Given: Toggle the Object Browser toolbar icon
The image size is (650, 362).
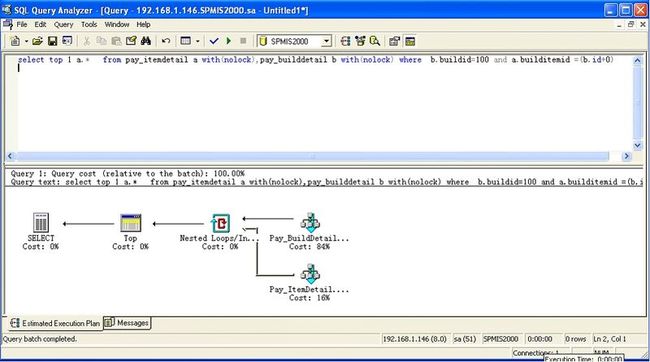Looking at the screenshot, I should 360,41.
